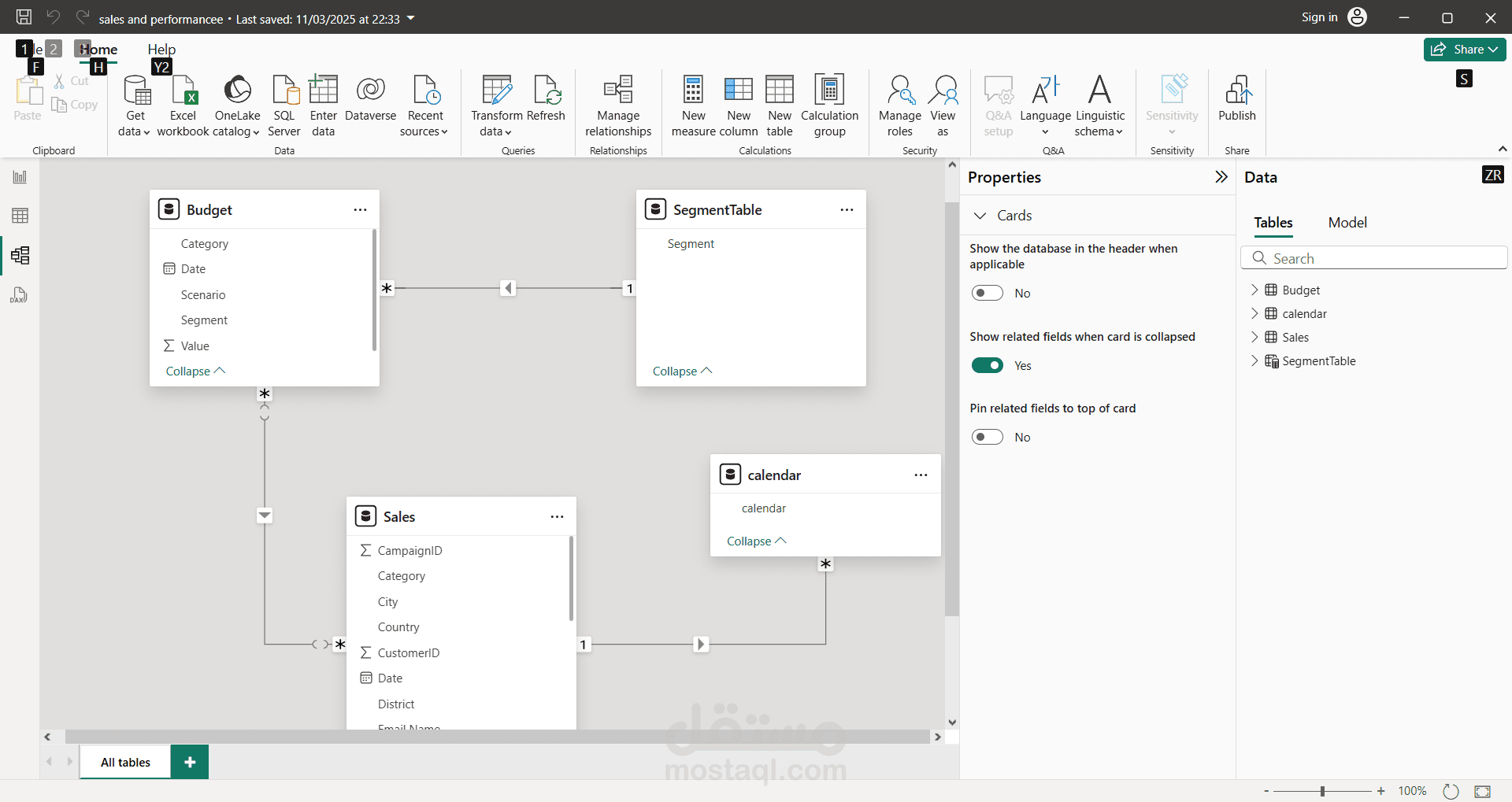
Task: Import from Excel workbook
Action: 183,106
